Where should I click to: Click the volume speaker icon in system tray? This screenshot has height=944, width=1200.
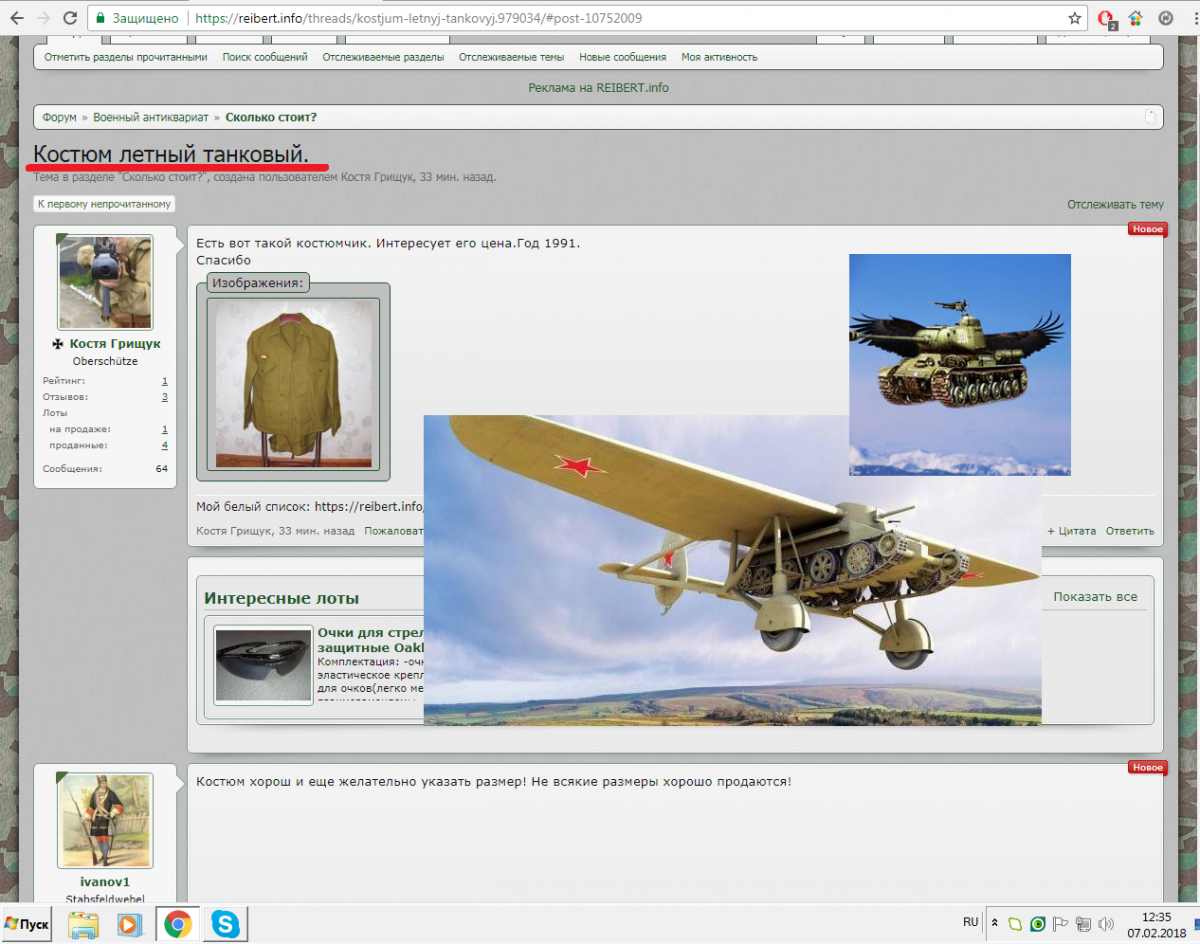pos(1106,923)
